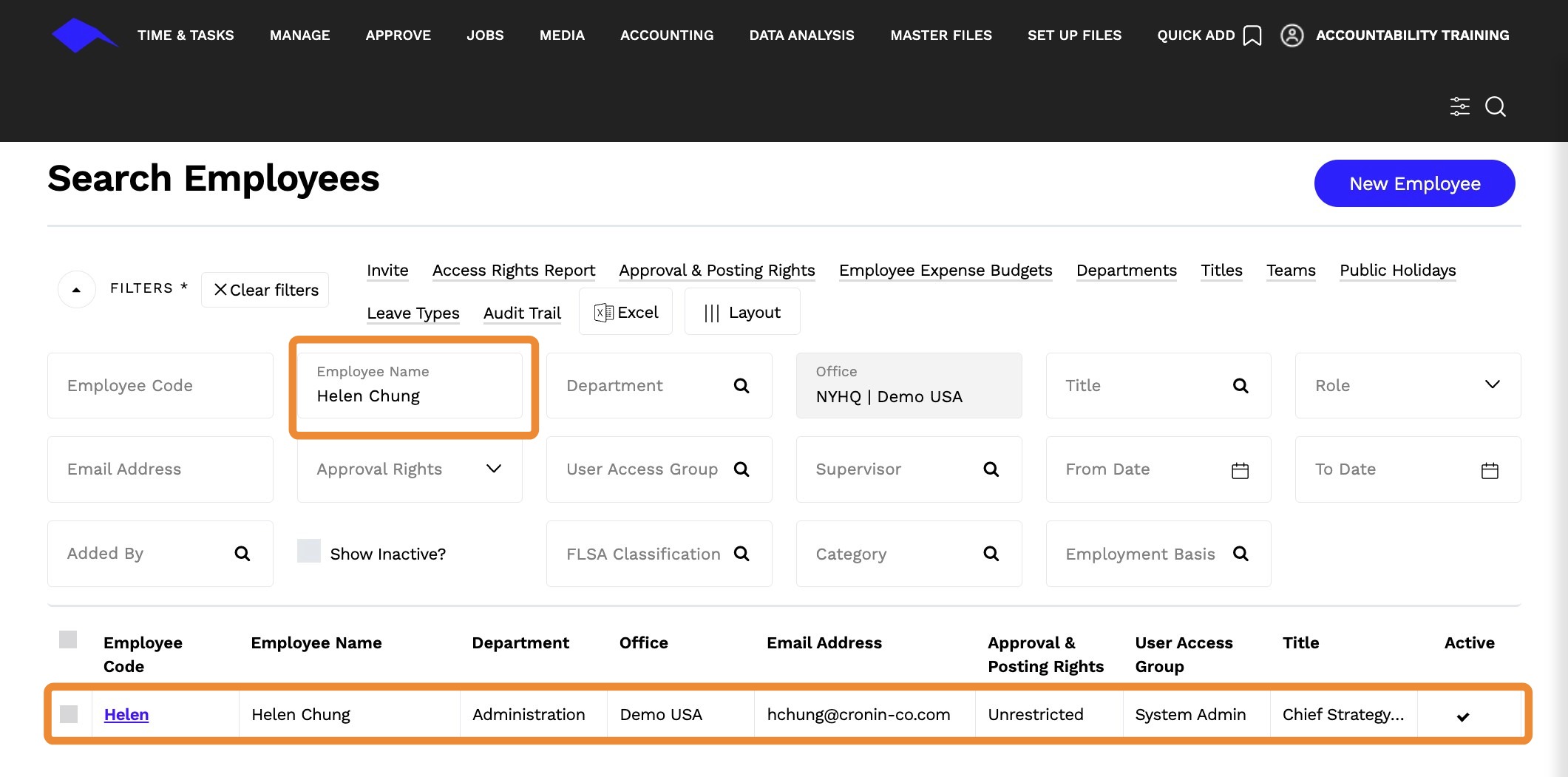This screenshot has width=1568, height=777.
Task: Open the Leave Types link
Action: pos(413,313)
